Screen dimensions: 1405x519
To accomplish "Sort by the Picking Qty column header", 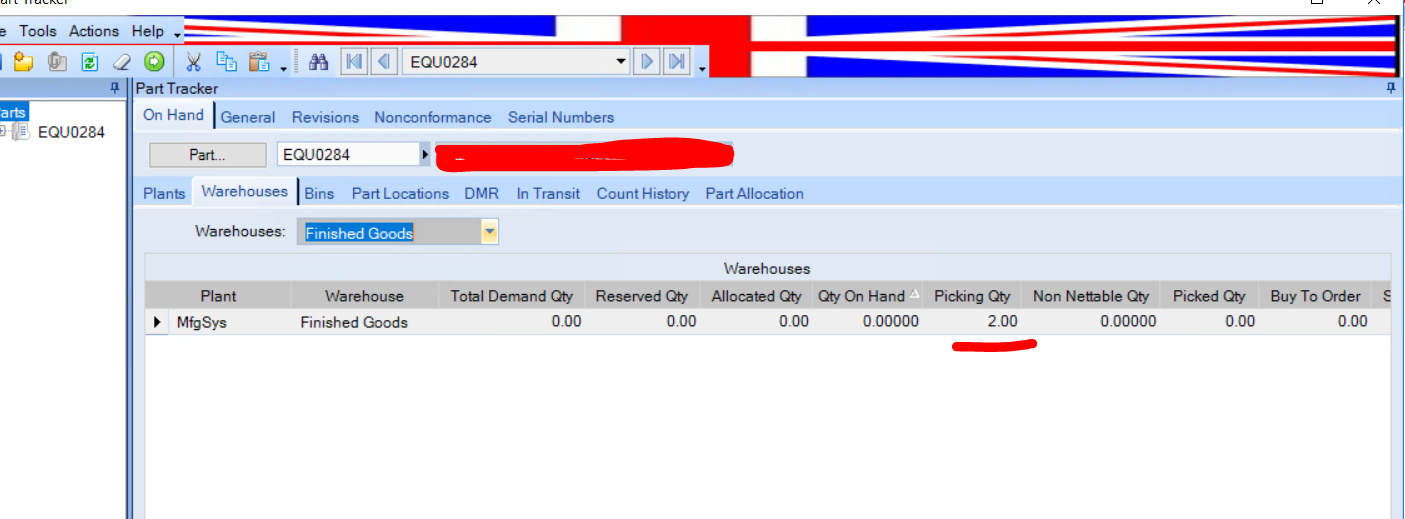I will point(972,296).
